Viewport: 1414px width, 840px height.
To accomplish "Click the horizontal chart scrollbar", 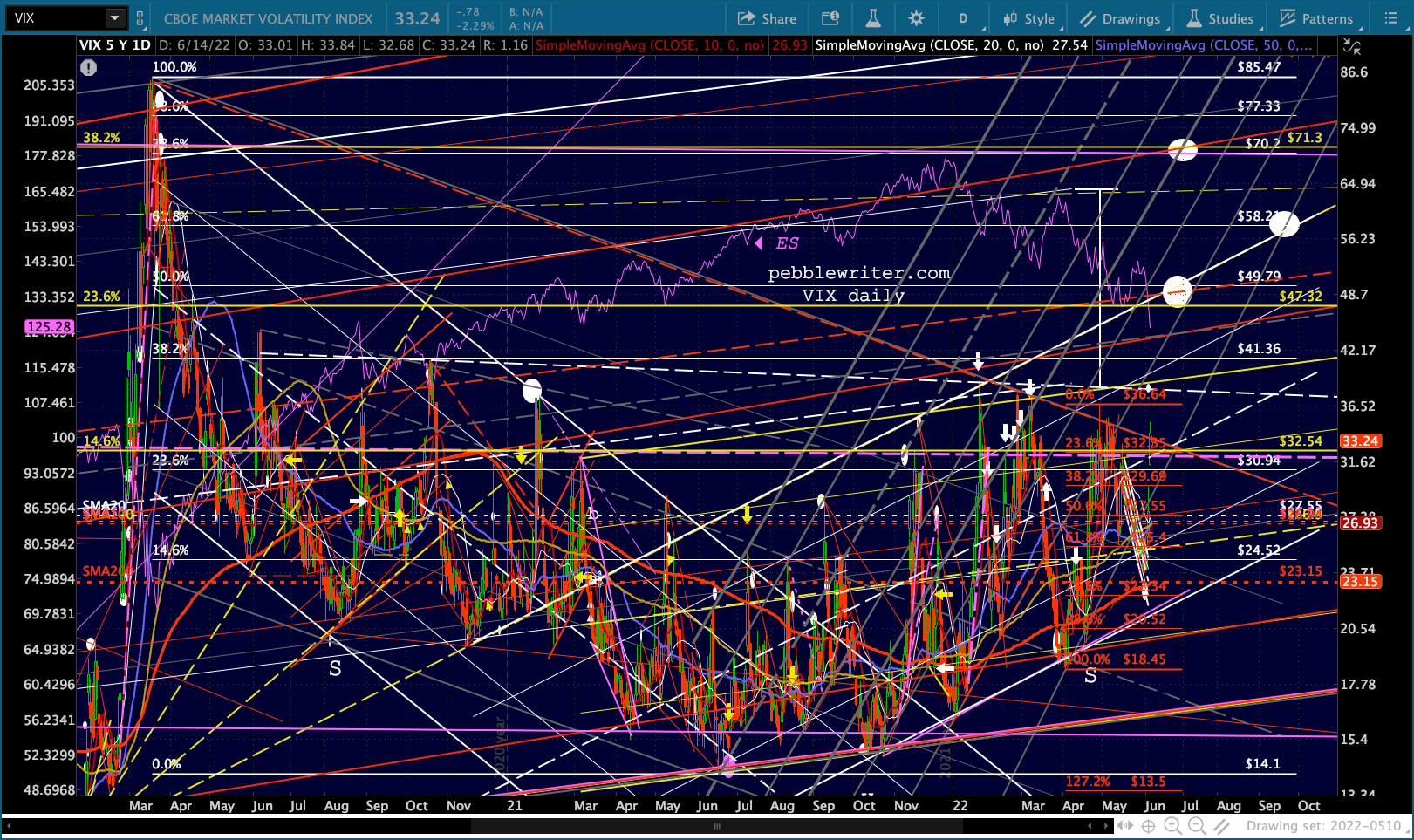I will click(x=715, y=826).
